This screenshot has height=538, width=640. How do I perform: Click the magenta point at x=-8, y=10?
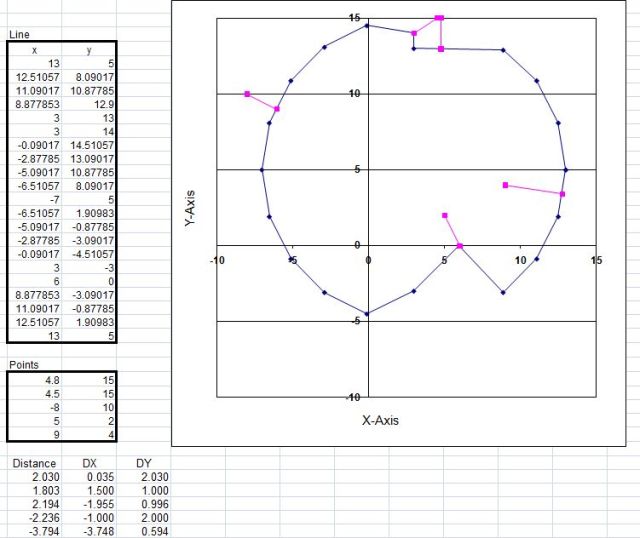[x=247, y=94]
